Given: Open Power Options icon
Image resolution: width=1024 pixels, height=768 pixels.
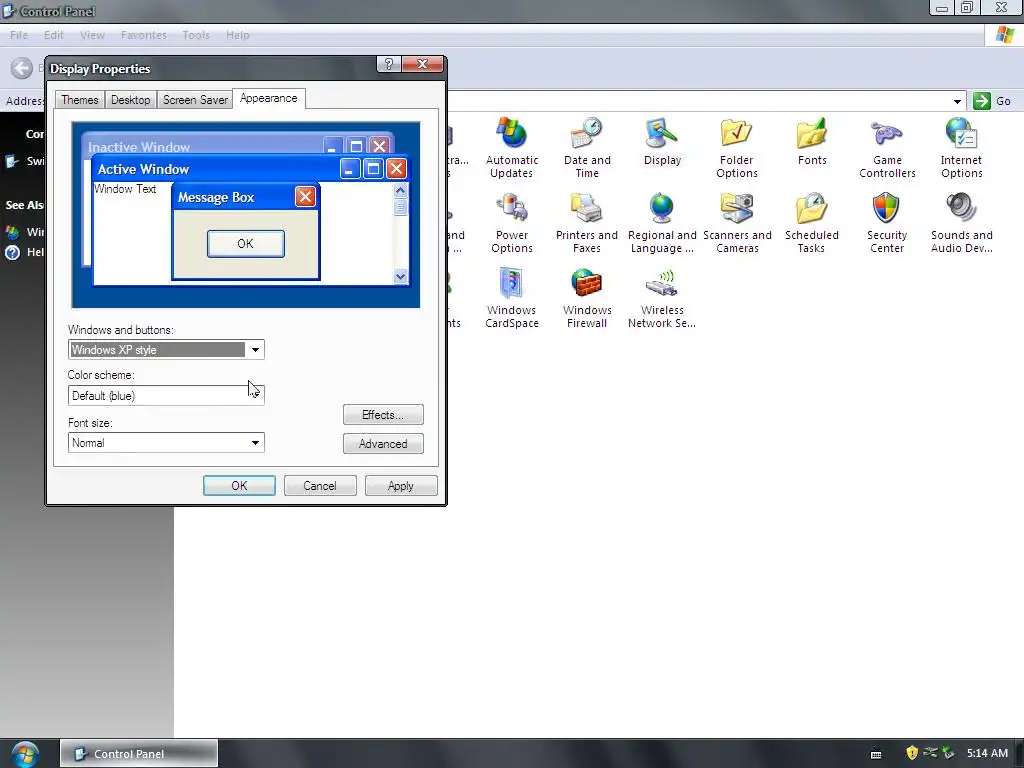Looking at the screenshot, I should 511,223.
